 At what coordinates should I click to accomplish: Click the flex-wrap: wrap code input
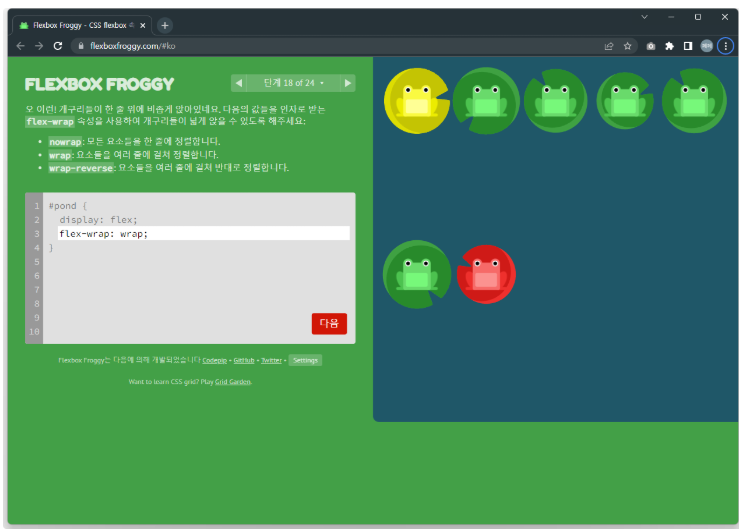pos(204,233)
